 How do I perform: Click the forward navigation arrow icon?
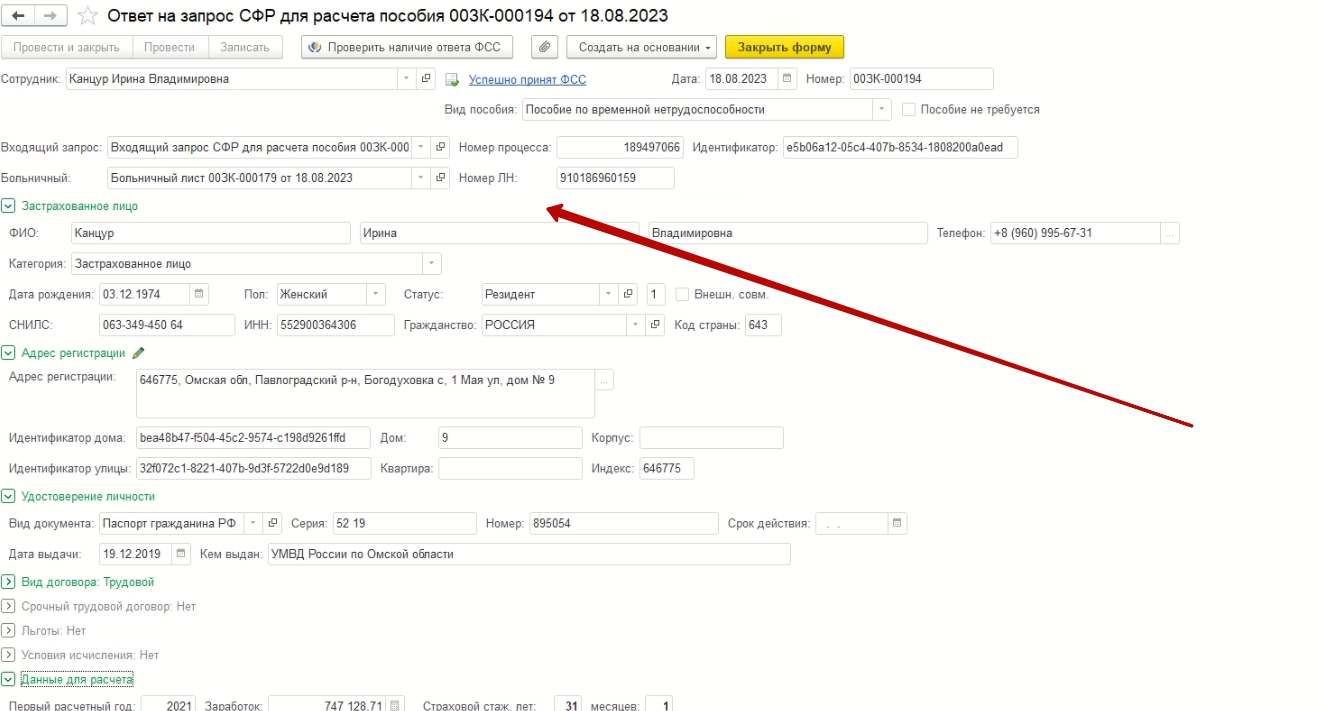(x=51, y=16)
